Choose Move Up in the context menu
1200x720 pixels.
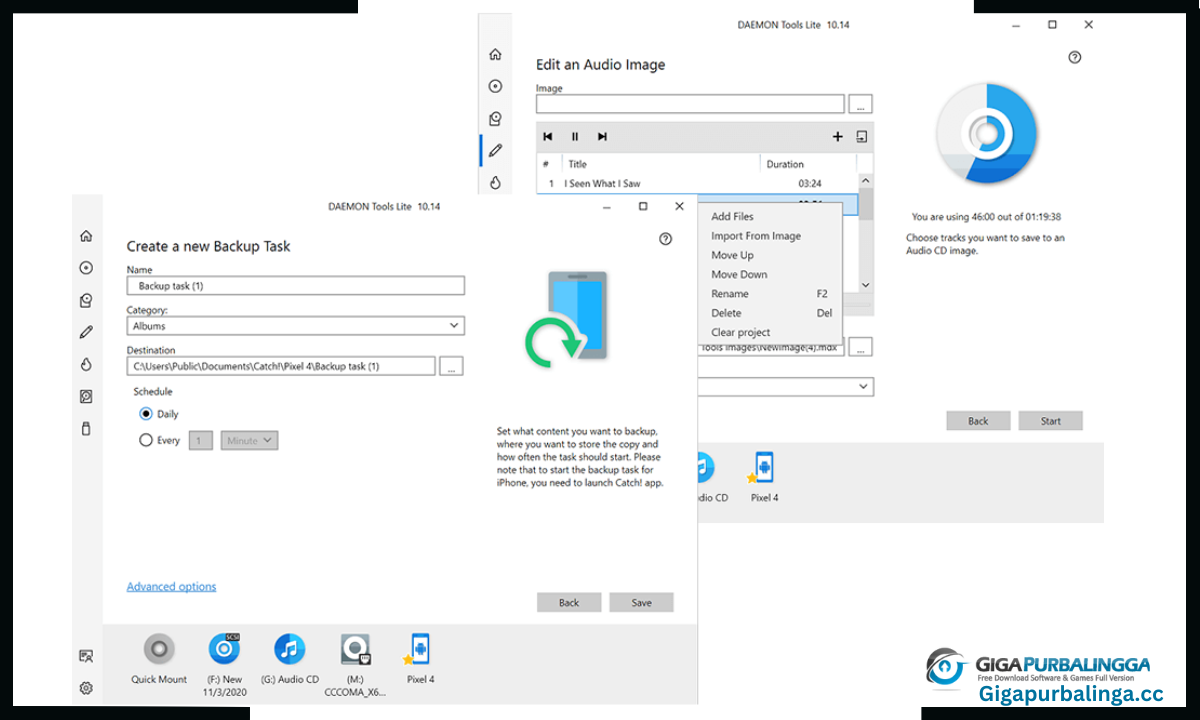click(x=732, y=255)
